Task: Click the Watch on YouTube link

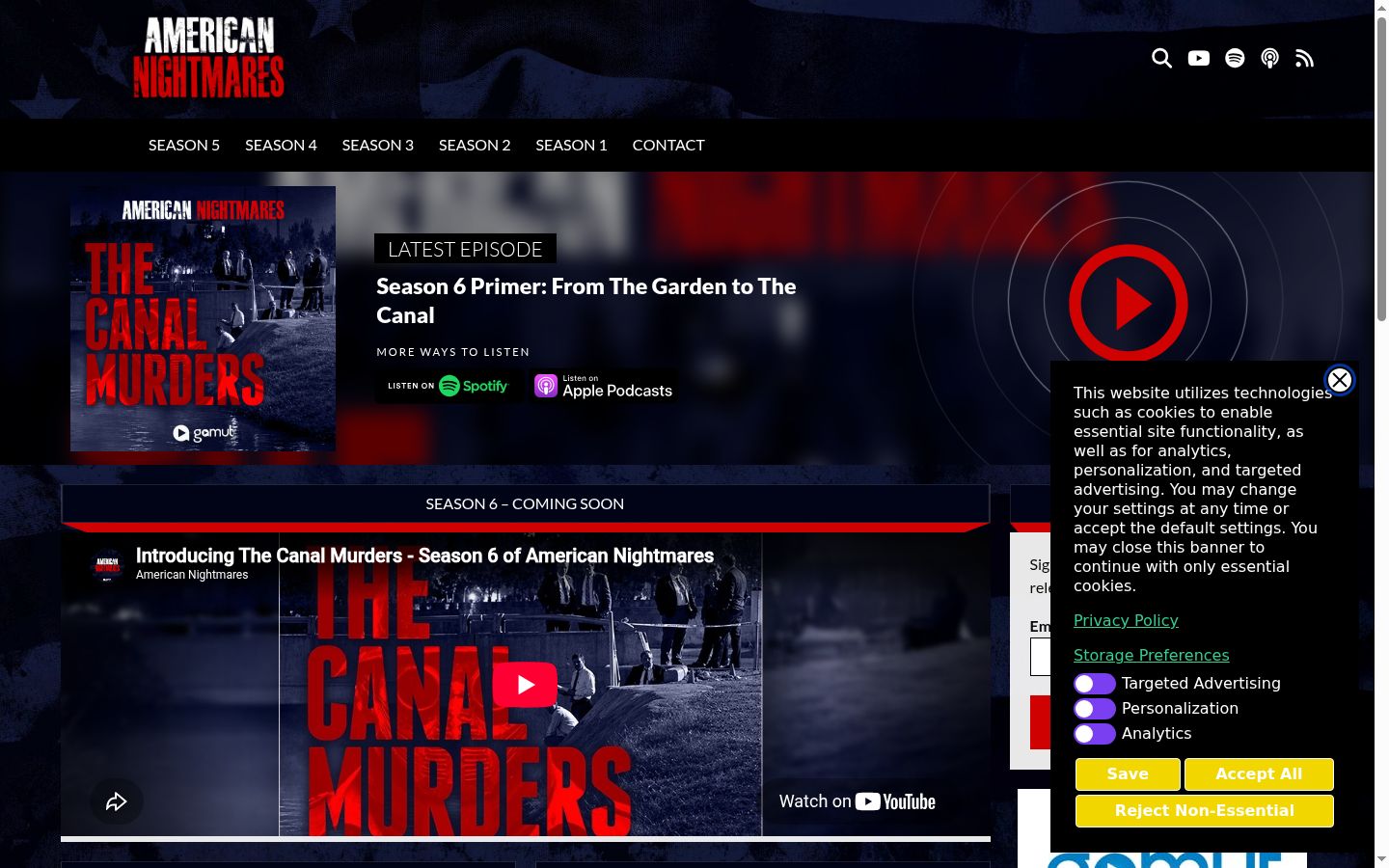Action: [858, 801]
